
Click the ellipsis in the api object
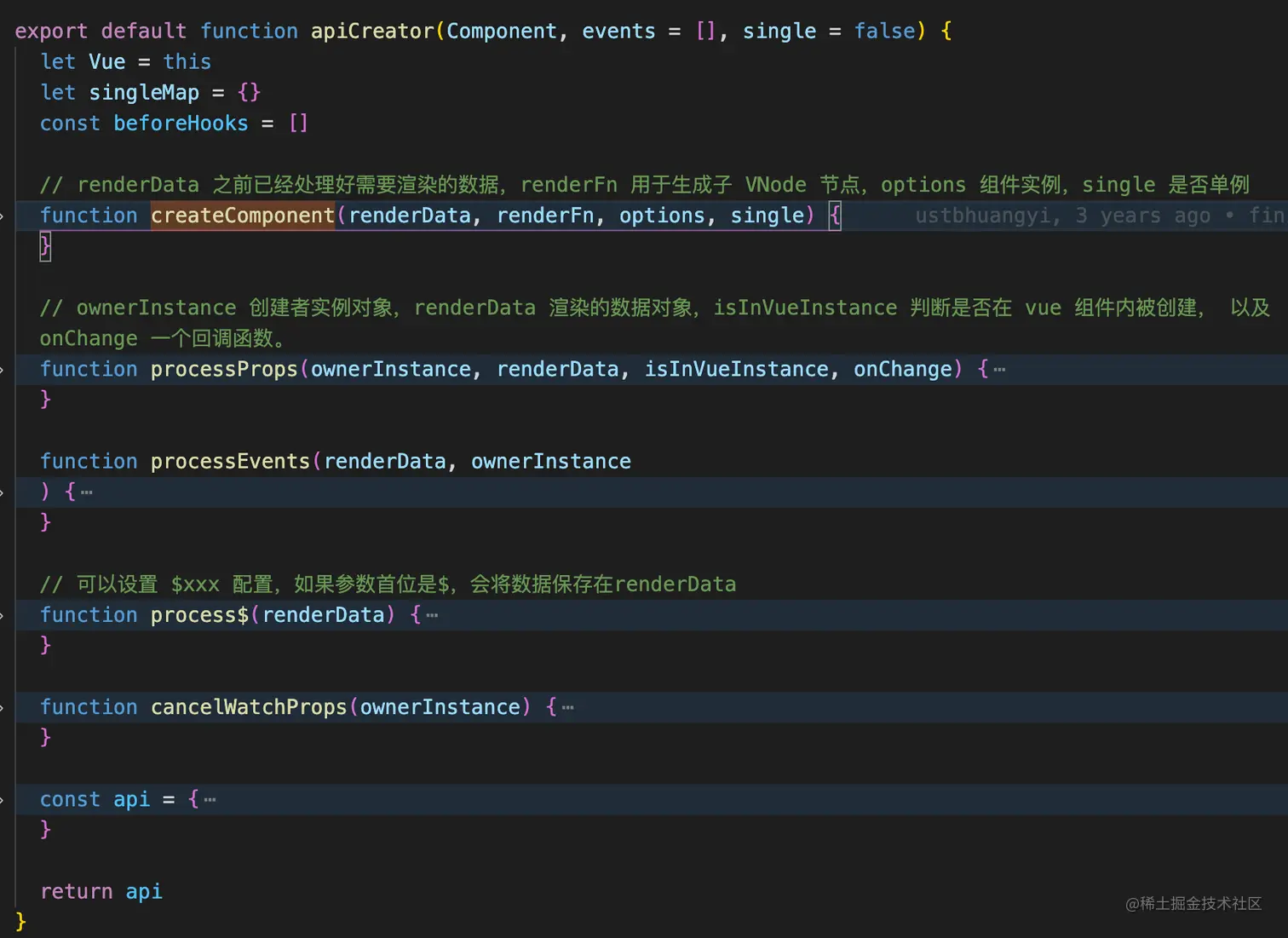coord(210,801)
